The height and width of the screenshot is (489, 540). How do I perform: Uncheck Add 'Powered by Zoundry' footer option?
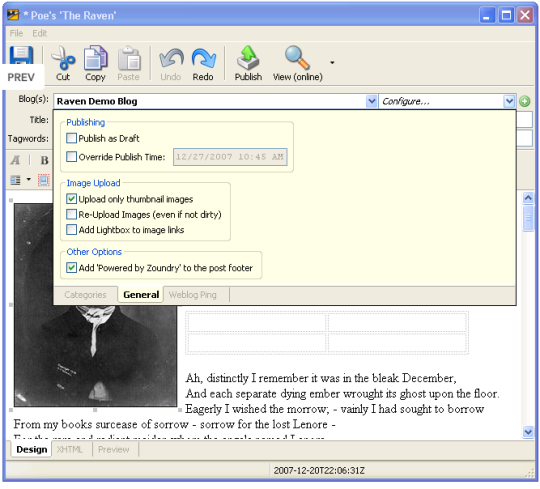71,268
